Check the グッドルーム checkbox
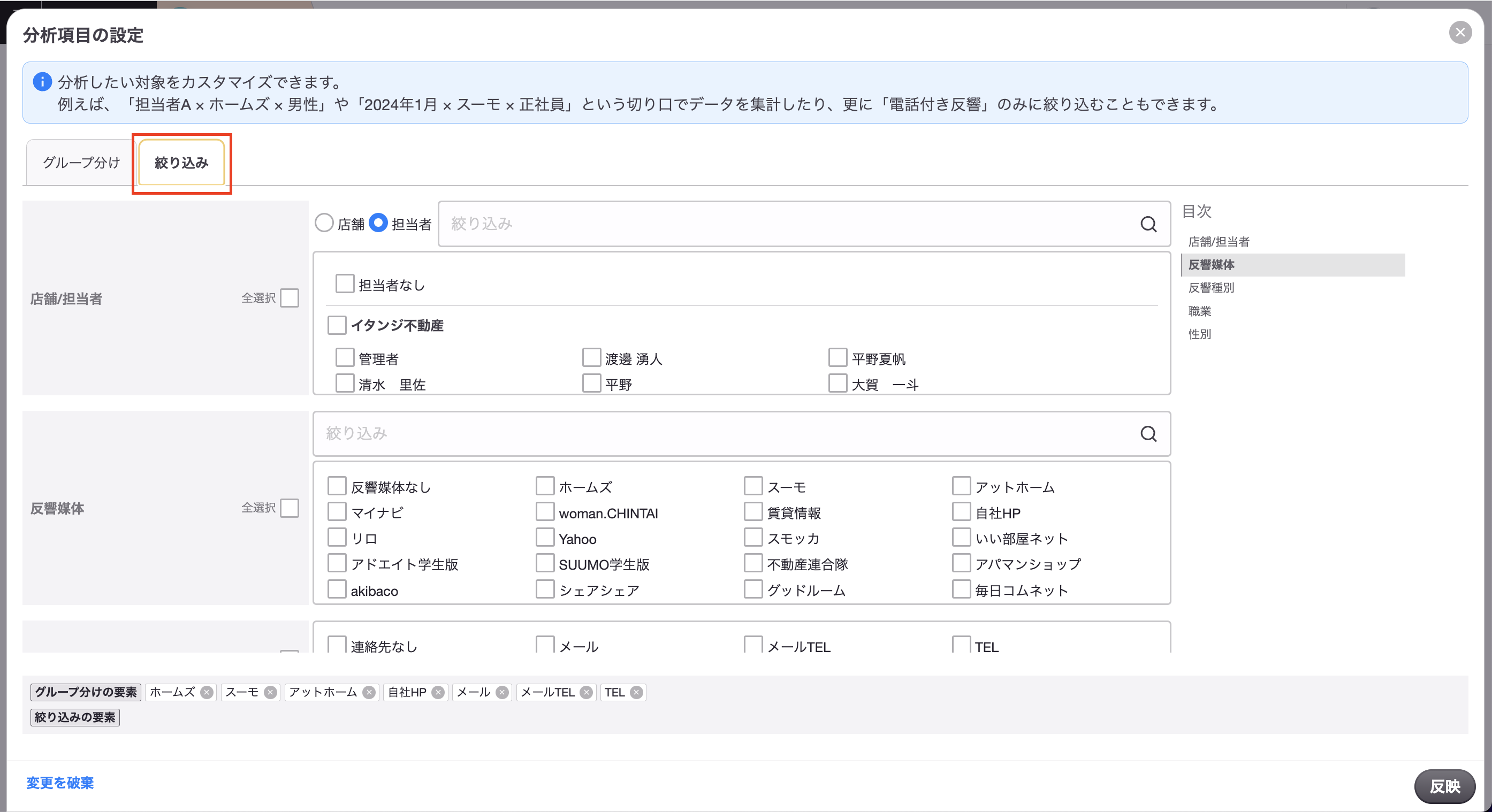 (x=753, y=589)
